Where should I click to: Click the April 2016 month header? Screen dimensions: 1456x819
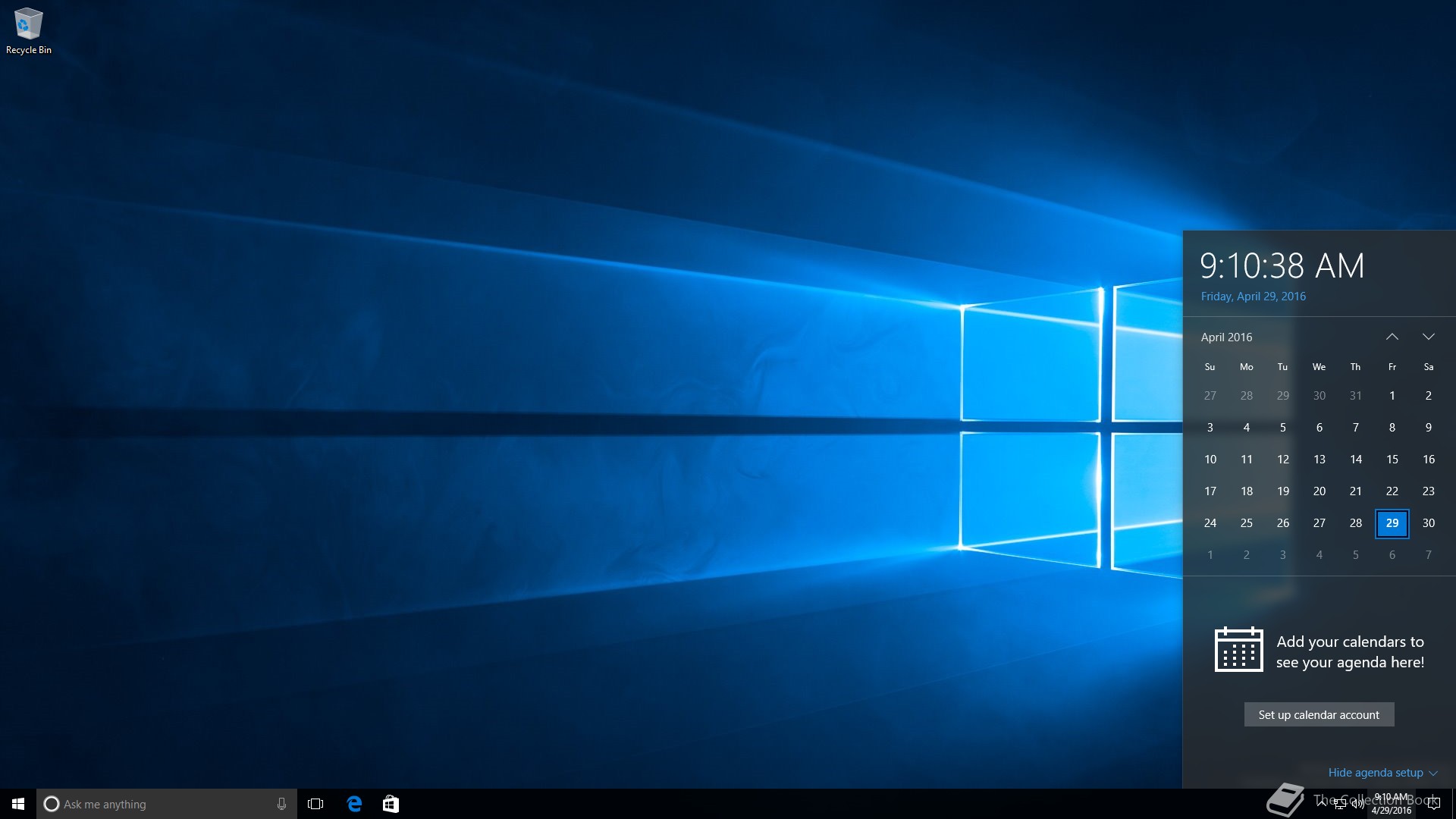click(x=1226, y=337)
